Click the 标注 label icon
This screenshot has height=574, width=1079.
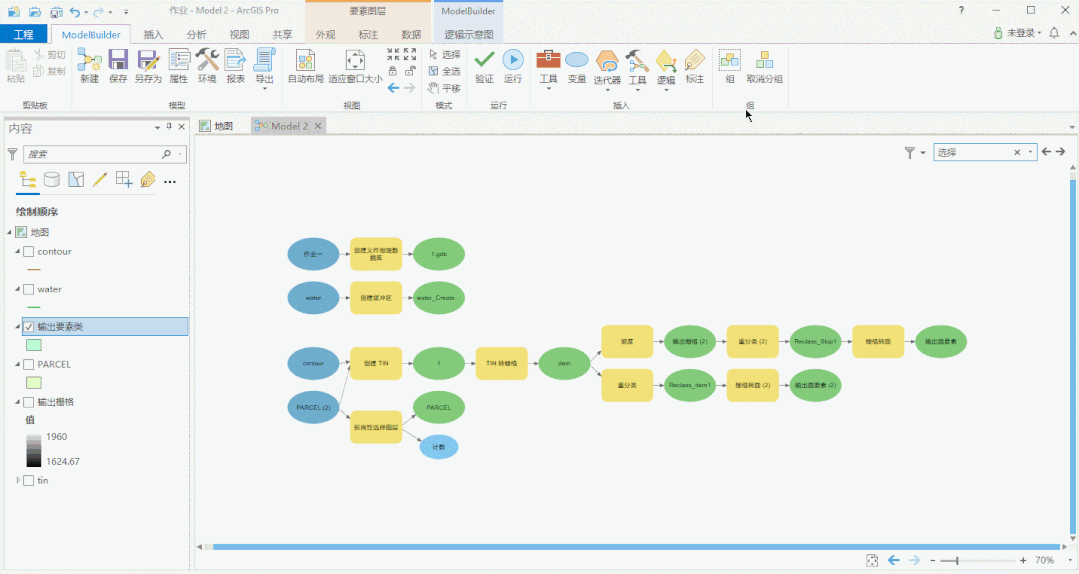(x=694, y=66)
